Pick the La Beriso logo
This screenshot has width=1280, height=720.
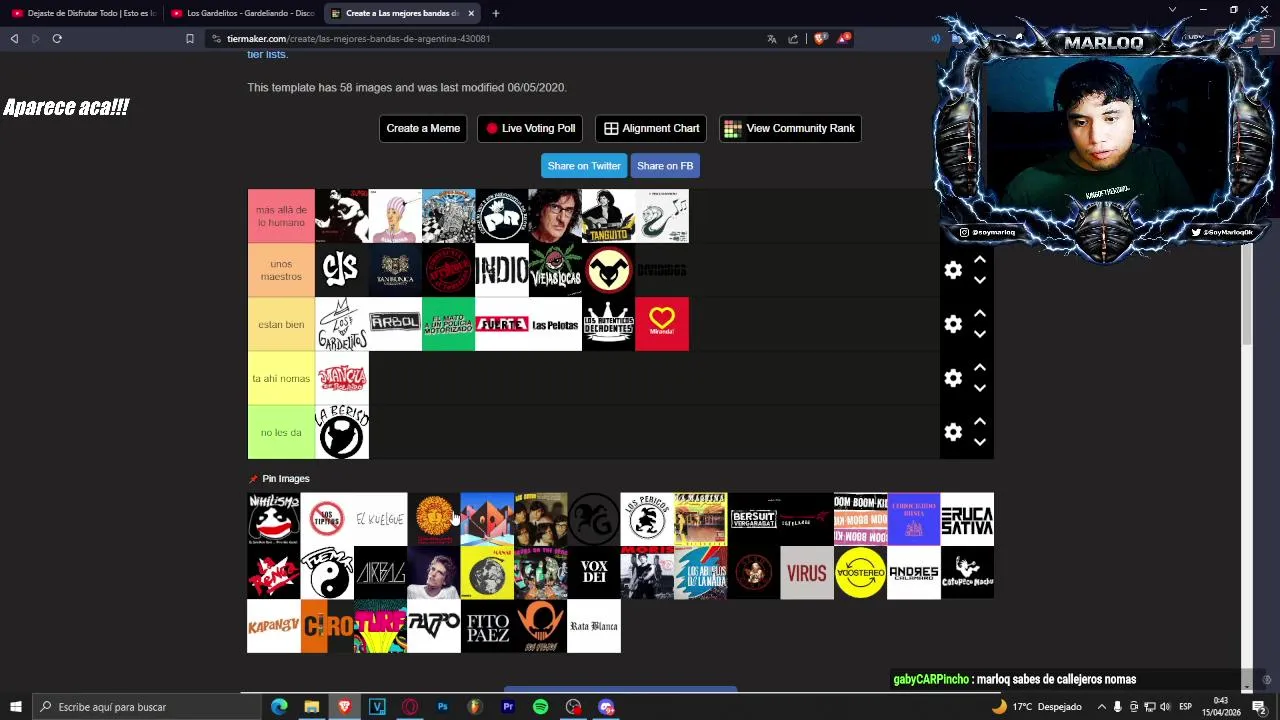[x=341, y=432]
